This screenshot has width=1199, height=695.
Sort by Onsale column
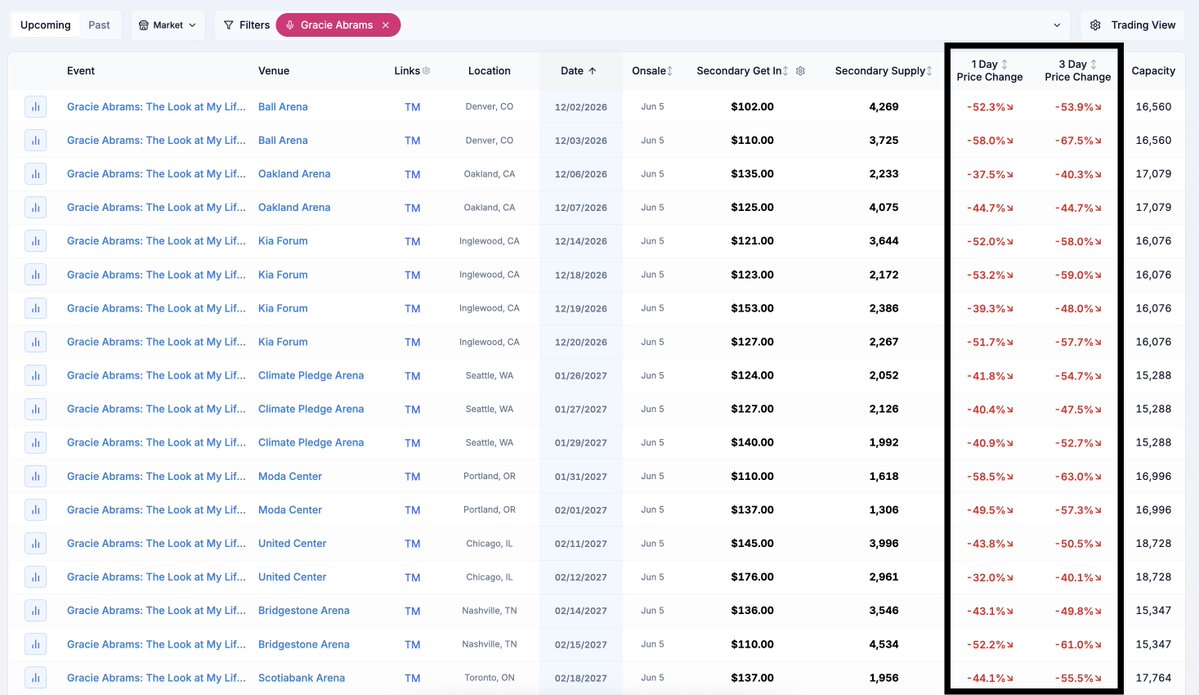point(652,71)
